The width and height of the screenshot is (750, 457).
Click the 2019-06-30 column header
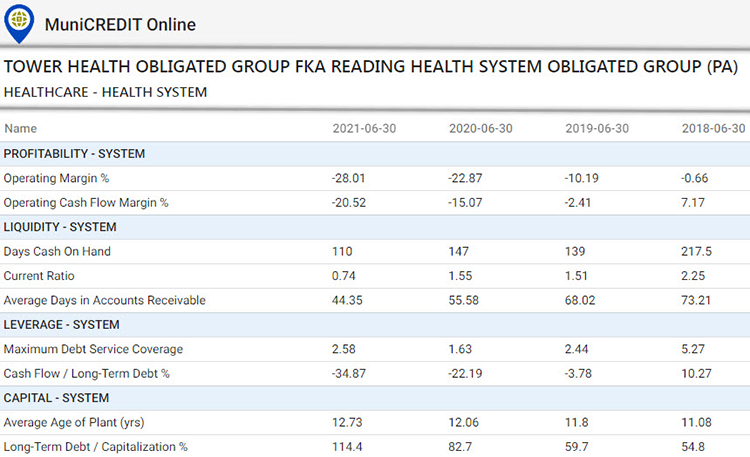597,128
